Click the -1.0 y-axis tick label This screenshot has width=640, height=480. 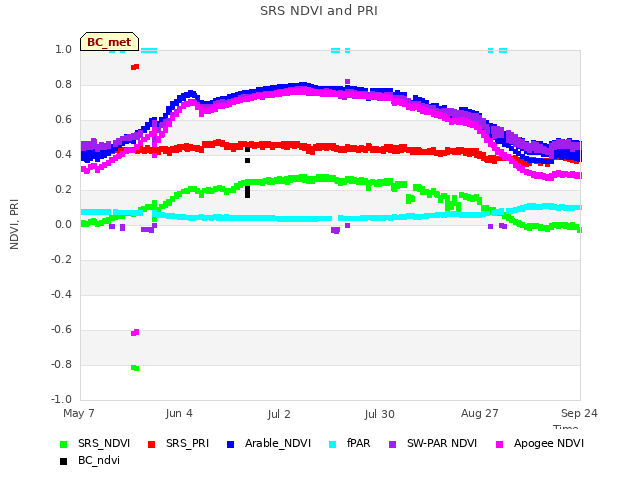[x=61, y=399]
